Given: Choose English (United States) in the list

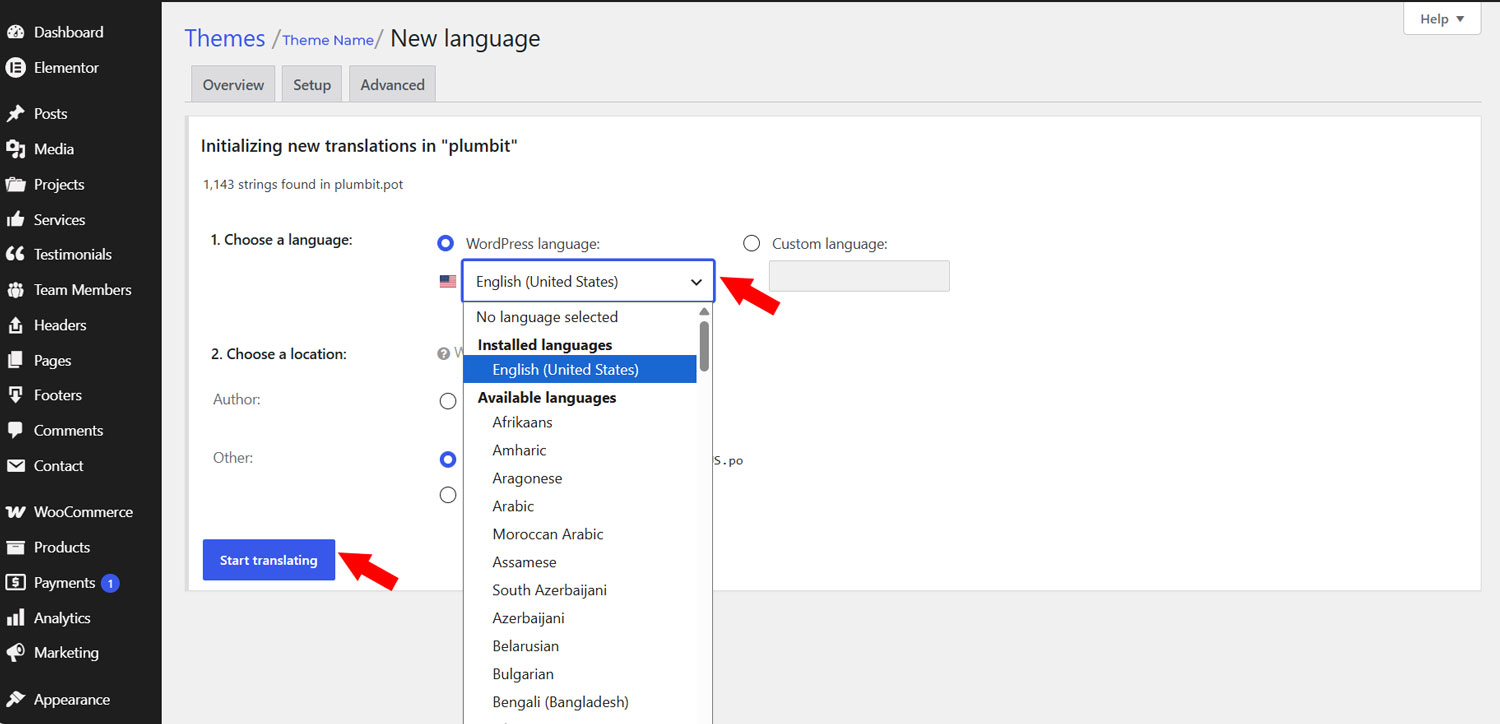Looking at the screenshot, I should point(580,369).
